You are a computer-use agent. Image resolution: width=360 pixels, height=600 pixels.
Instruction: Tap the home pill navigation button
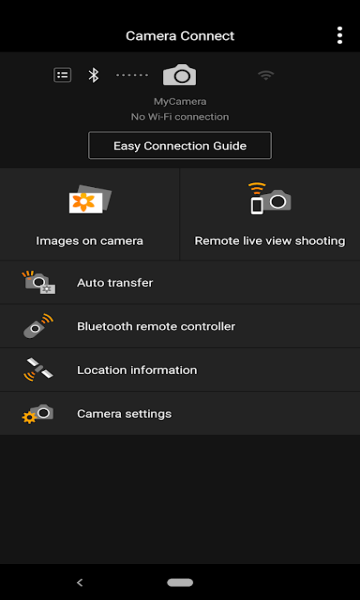pyautogui.click(x=180, y=582)
